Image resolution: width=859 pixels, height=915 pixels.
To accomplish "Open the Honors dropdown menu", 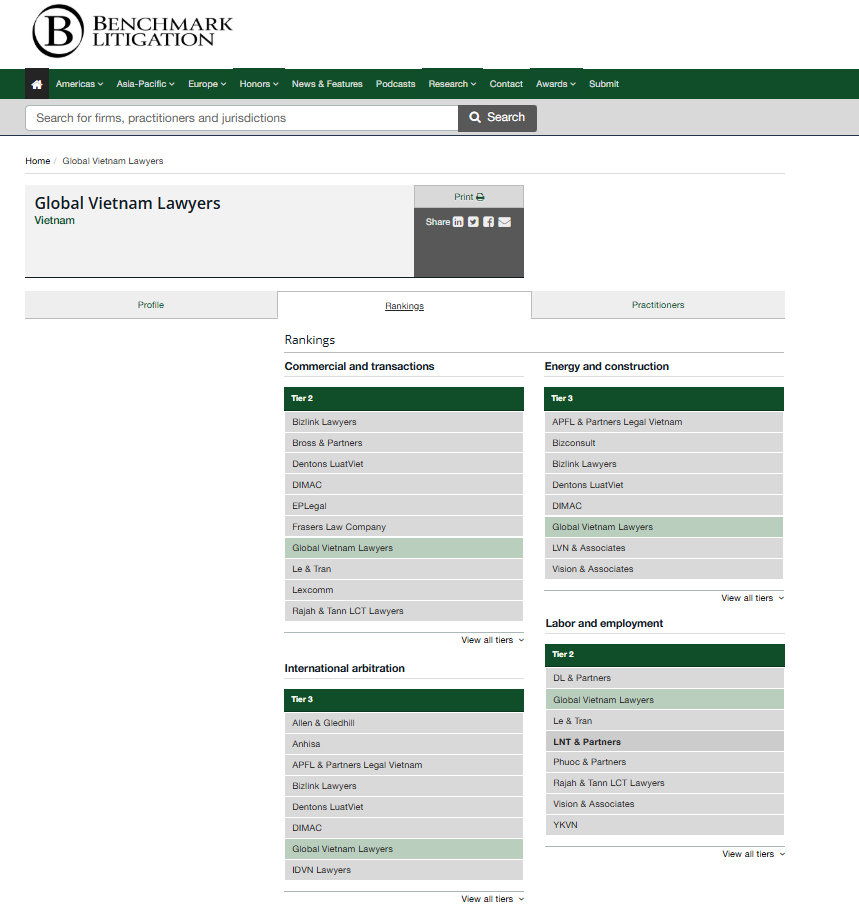I will 259,84.
